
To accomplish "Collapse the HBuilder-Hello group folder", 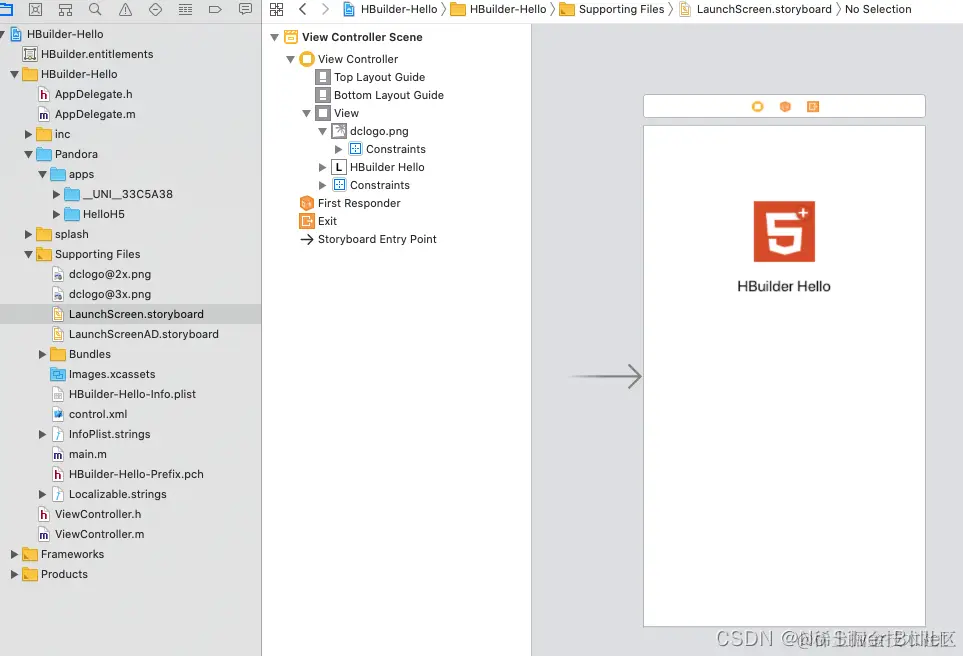I will click(x=14, y=74).
